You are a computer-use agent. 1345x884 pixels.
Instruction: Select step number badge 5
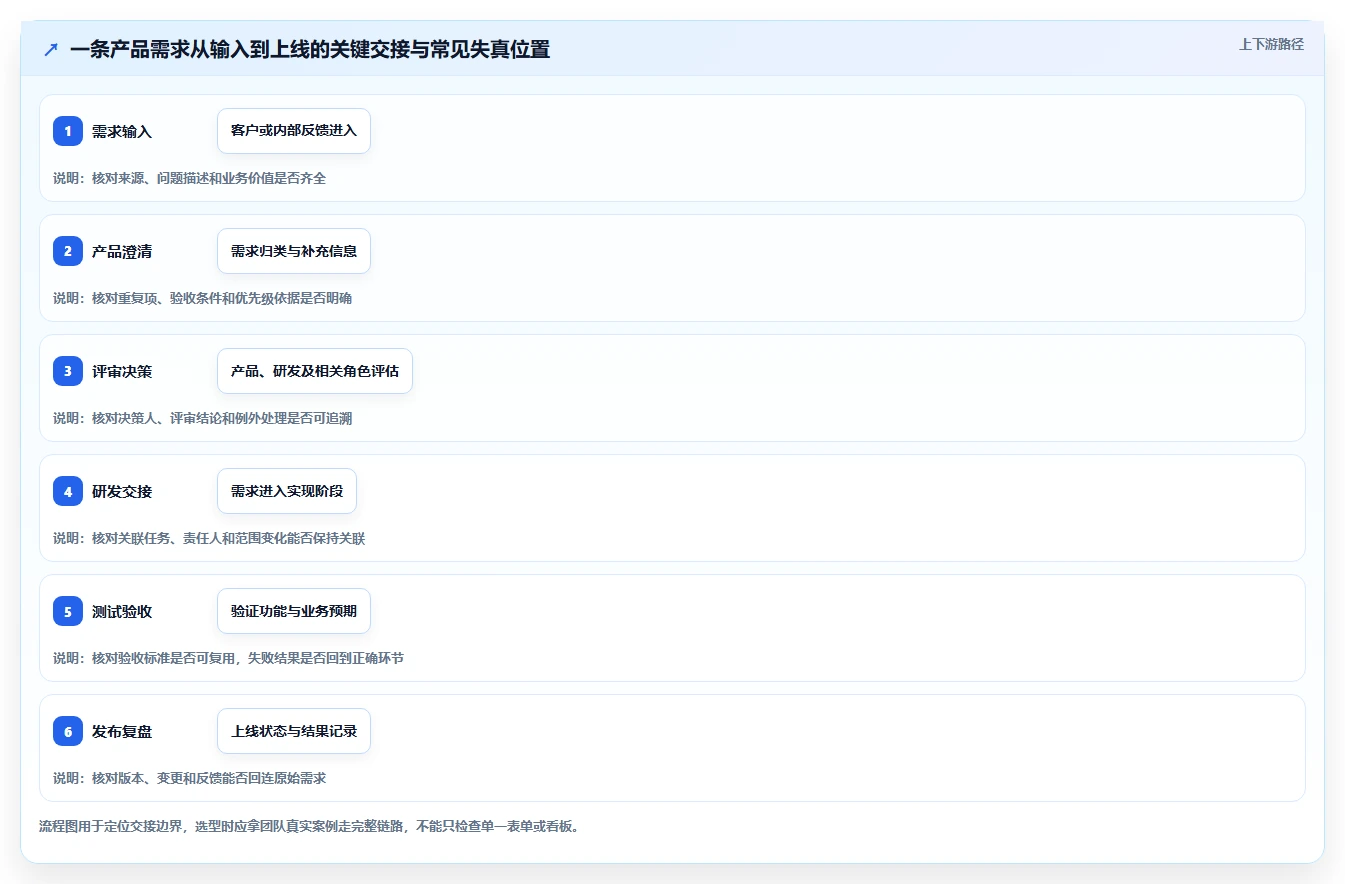68,611
